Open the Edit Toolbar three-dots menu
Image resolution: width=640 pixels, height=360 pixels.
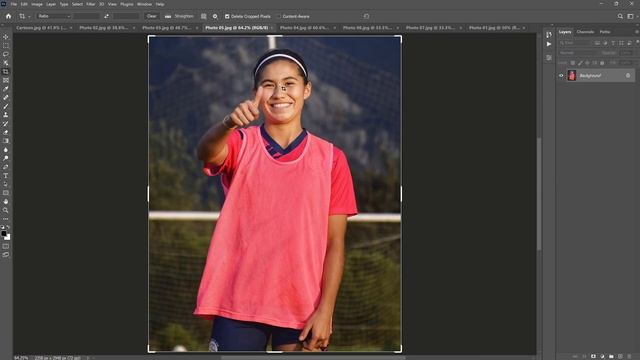6,219
